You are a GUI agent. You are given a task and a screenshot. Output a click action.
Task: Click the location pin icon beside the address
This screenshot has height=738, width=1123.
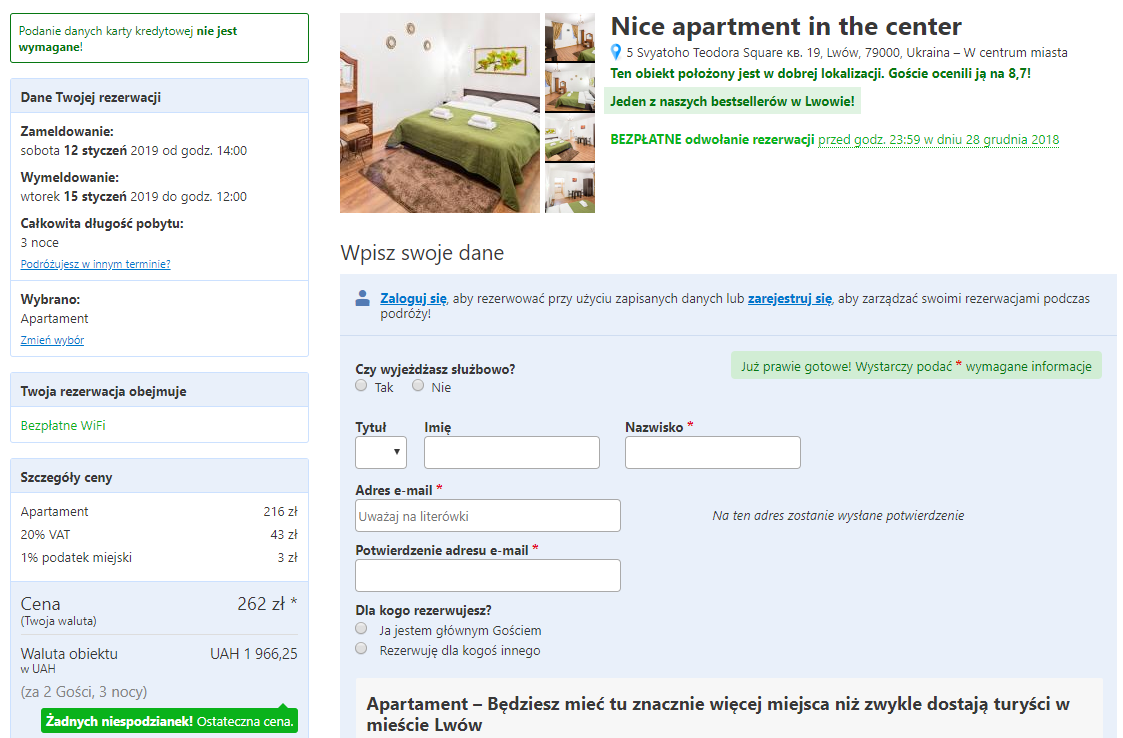pos(615,52)
